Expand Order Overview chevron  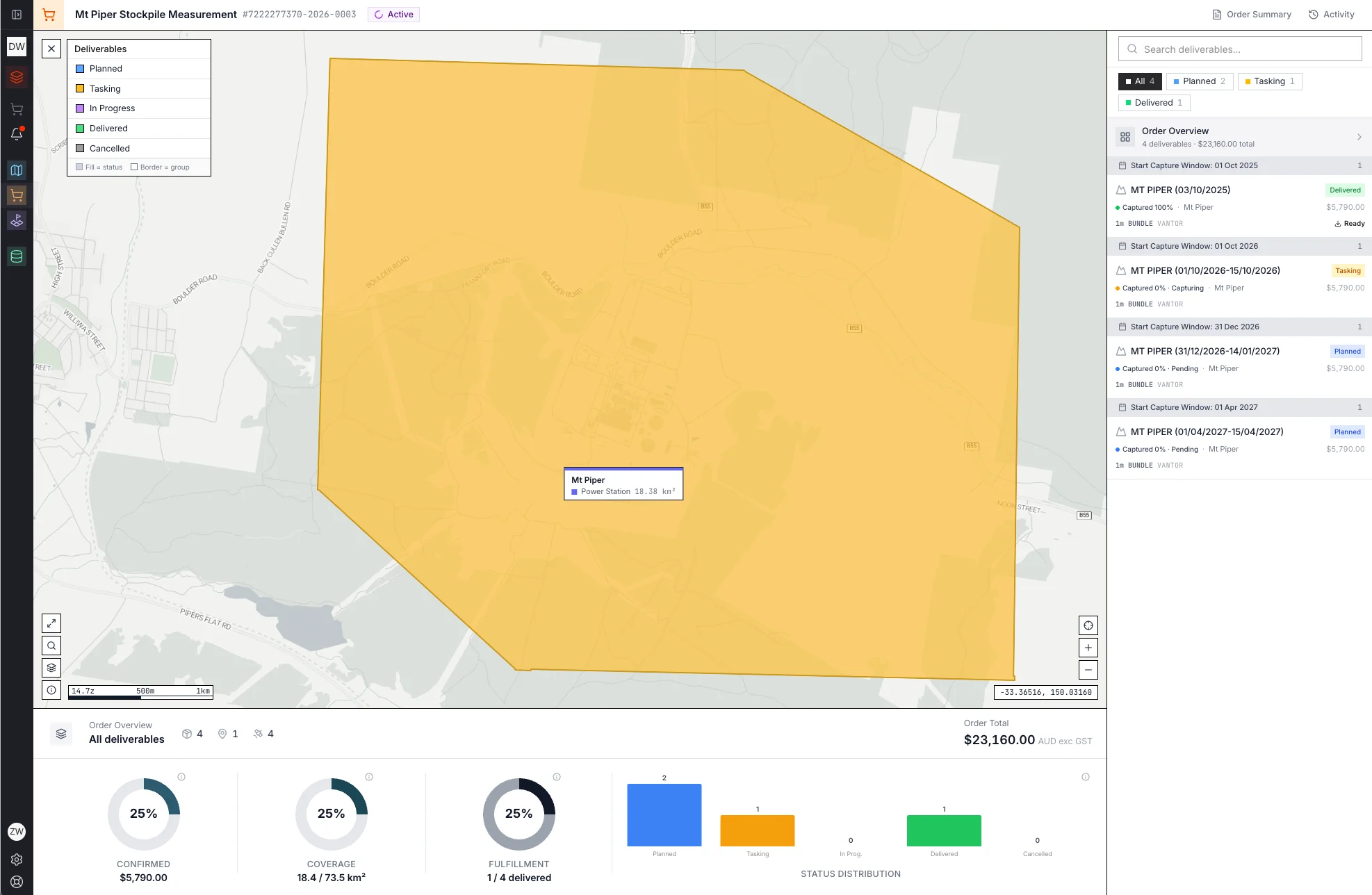[x=1359, y=137]
